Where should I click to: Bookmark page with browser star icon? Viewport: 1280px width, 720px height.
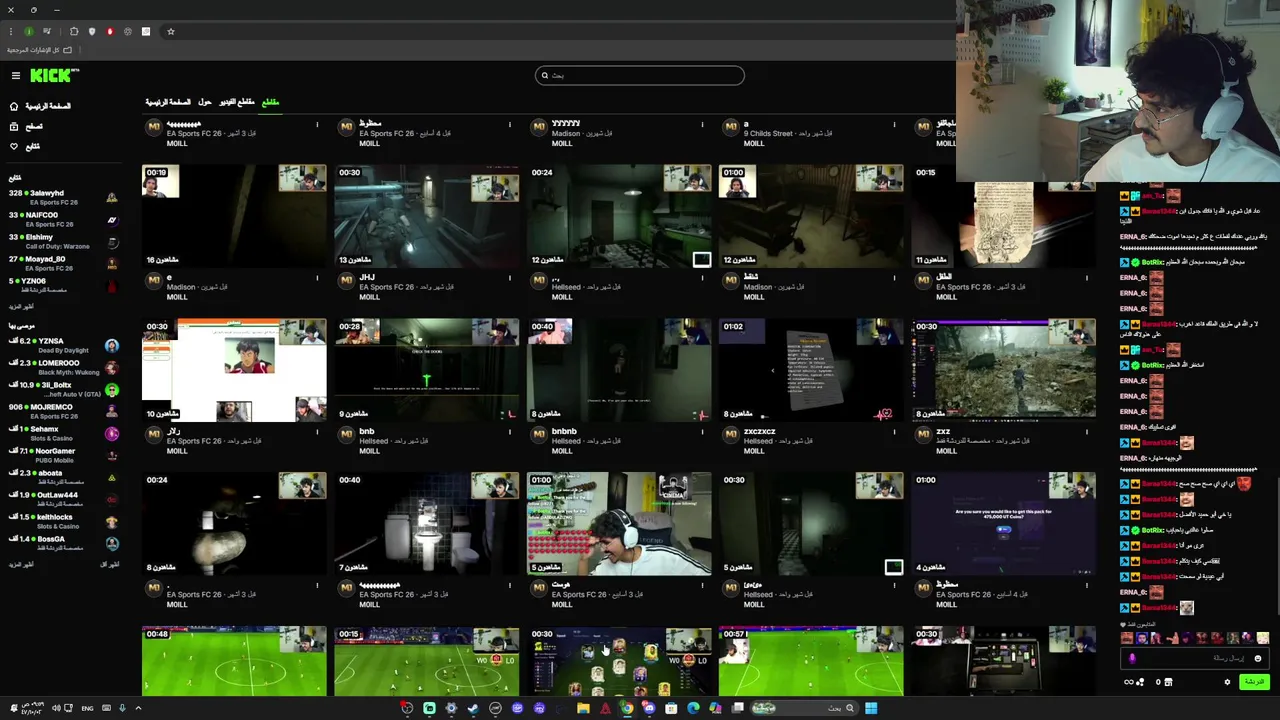(x=171, y=31)
